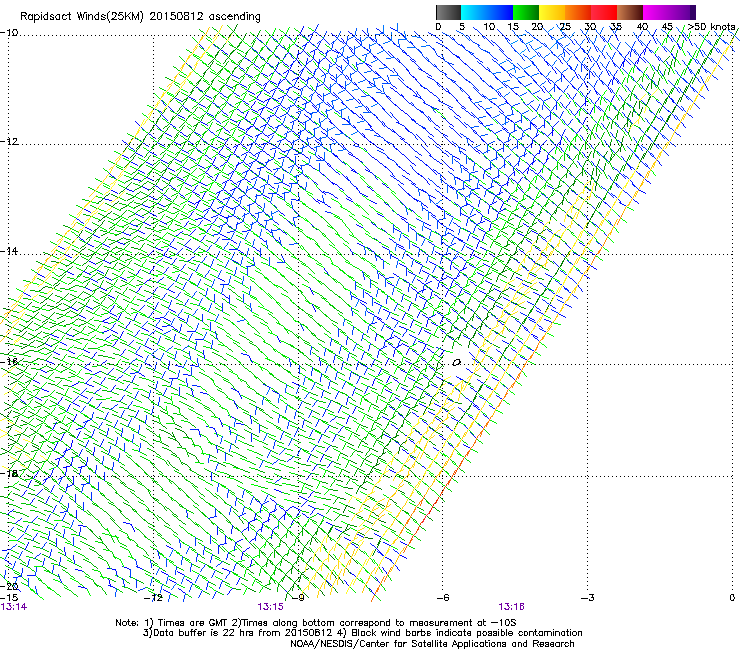
Task: Click the '40' legend scale label
Action: (642, 26)
